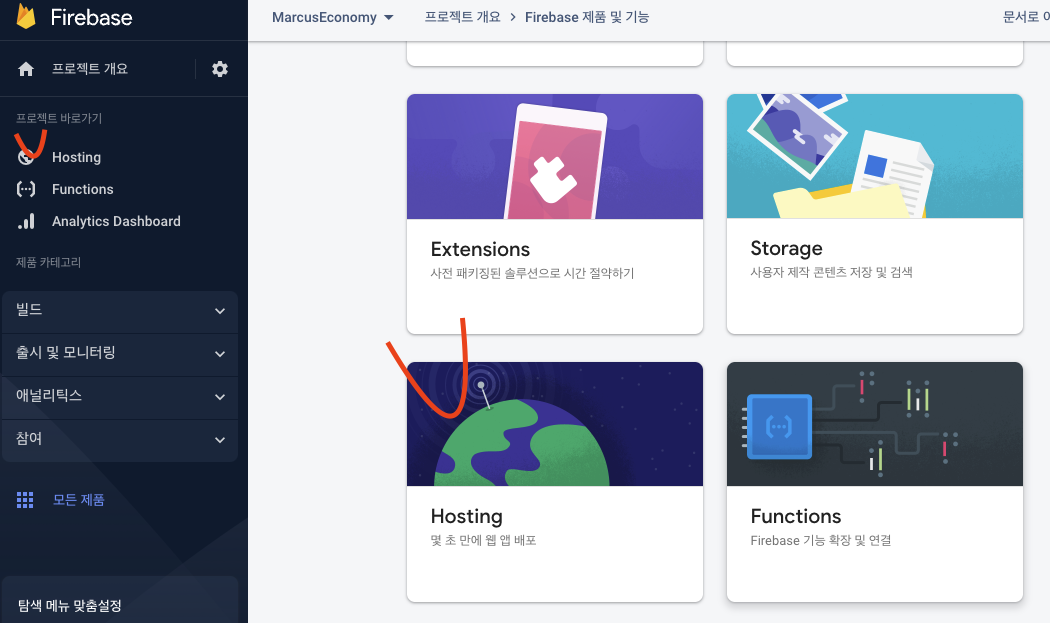Open Functions shortcut in sidebar

(82, 190)
